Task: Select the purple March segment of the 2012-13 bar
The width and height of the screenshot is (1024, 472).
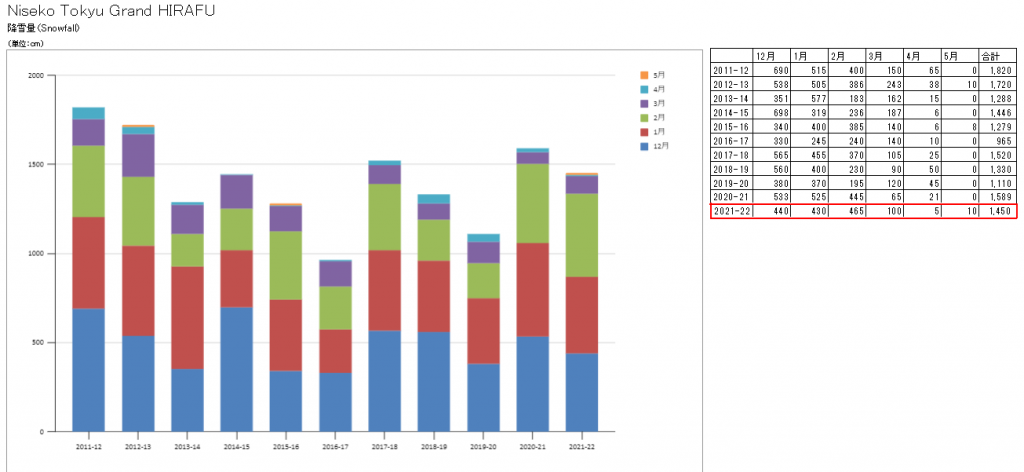Action: (138, 155)
